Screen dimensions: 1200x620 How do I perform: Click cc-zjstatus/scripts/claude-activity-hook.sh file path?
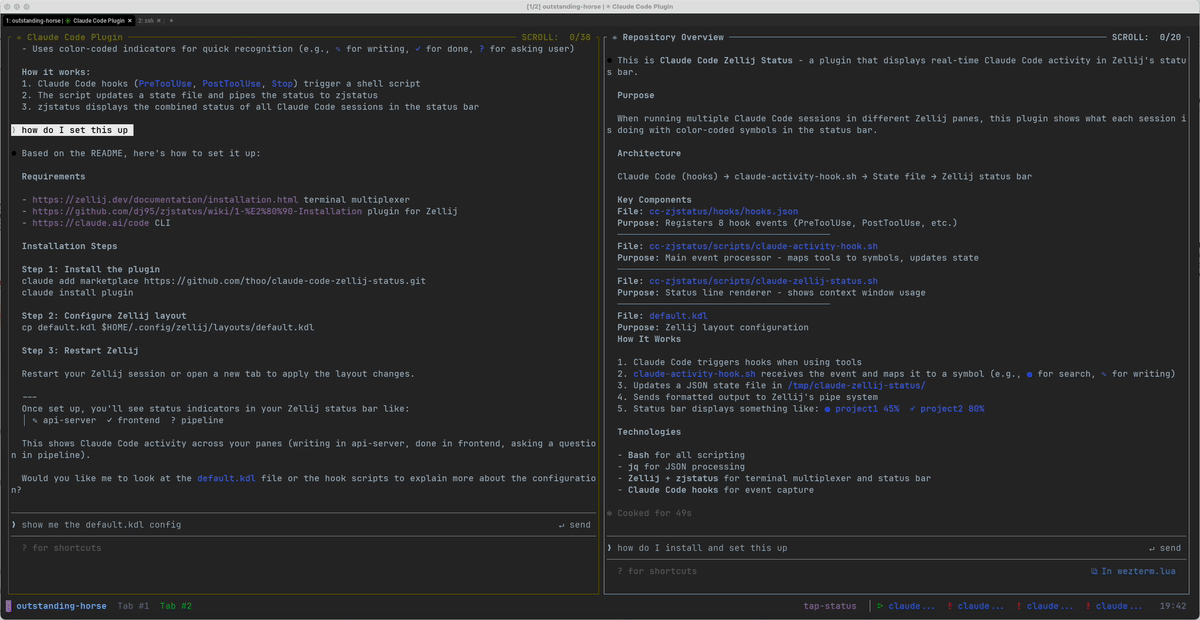pos(764,246)
